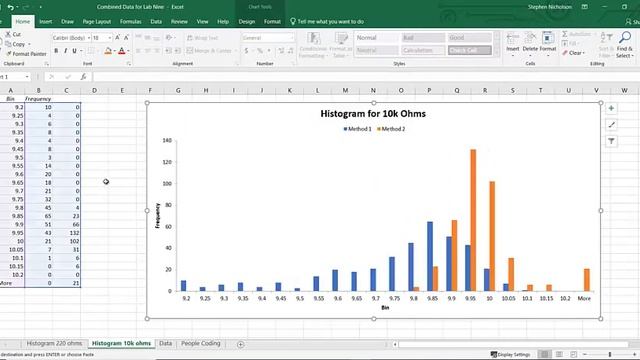The width and height of the screenshot is (640, 360).
Task: Click the Chart Filters funnel button
Action: (x=611, y=141)
